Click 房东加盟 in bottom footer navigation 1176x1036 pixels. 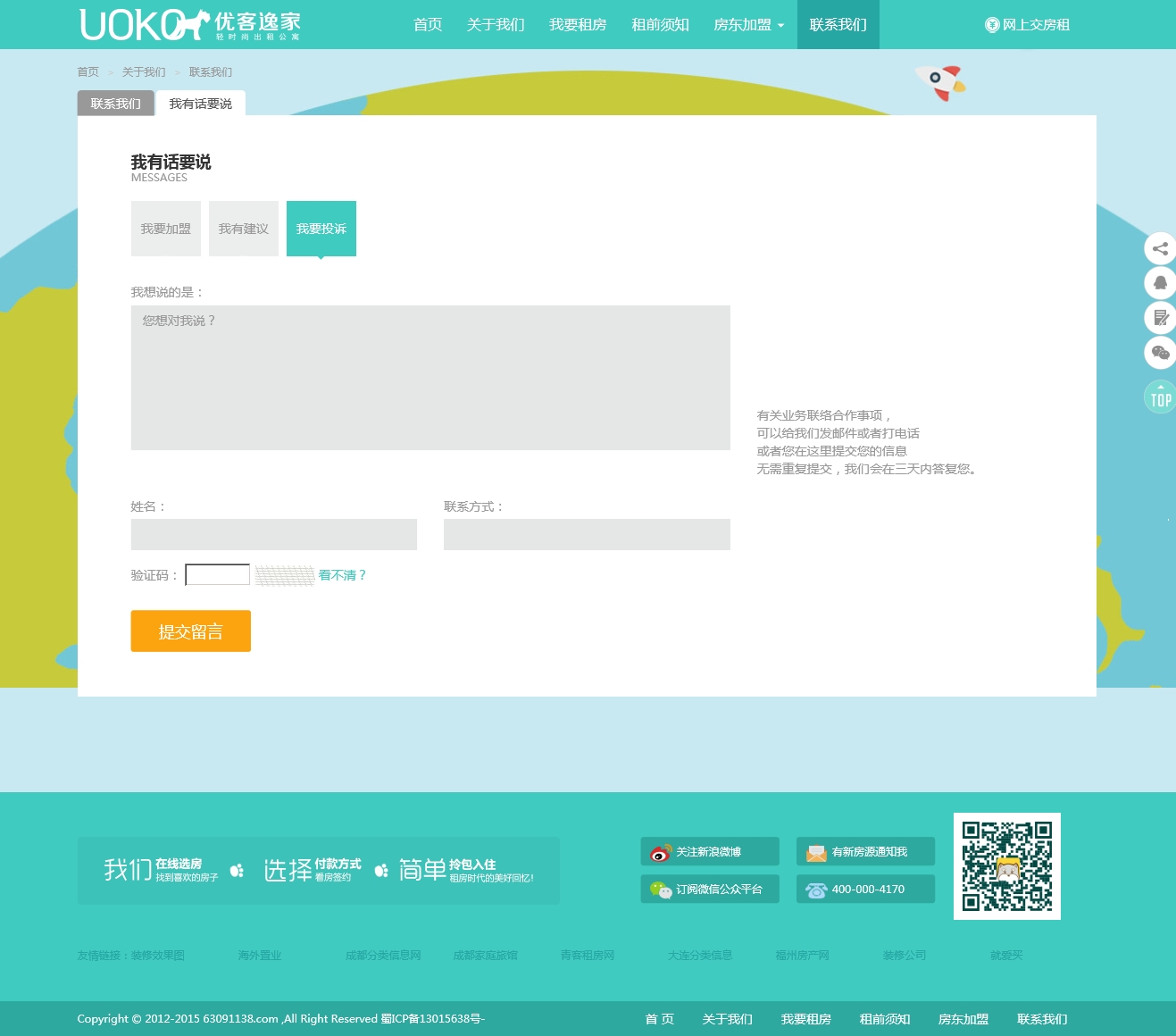963,1019
